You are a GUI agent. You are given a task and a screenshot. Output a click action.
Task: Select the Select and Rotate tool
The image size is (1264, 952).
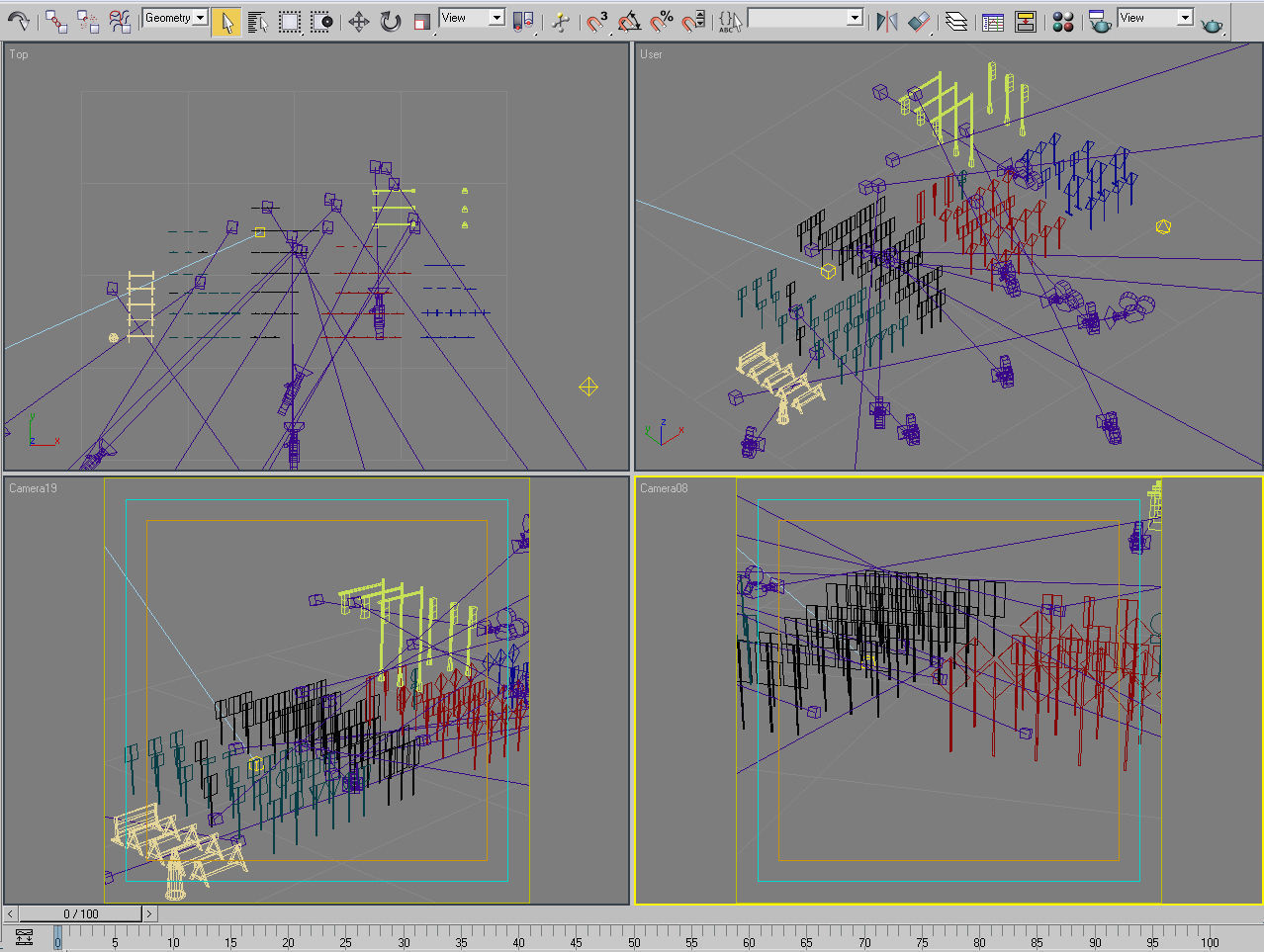(x=391, y=22)
